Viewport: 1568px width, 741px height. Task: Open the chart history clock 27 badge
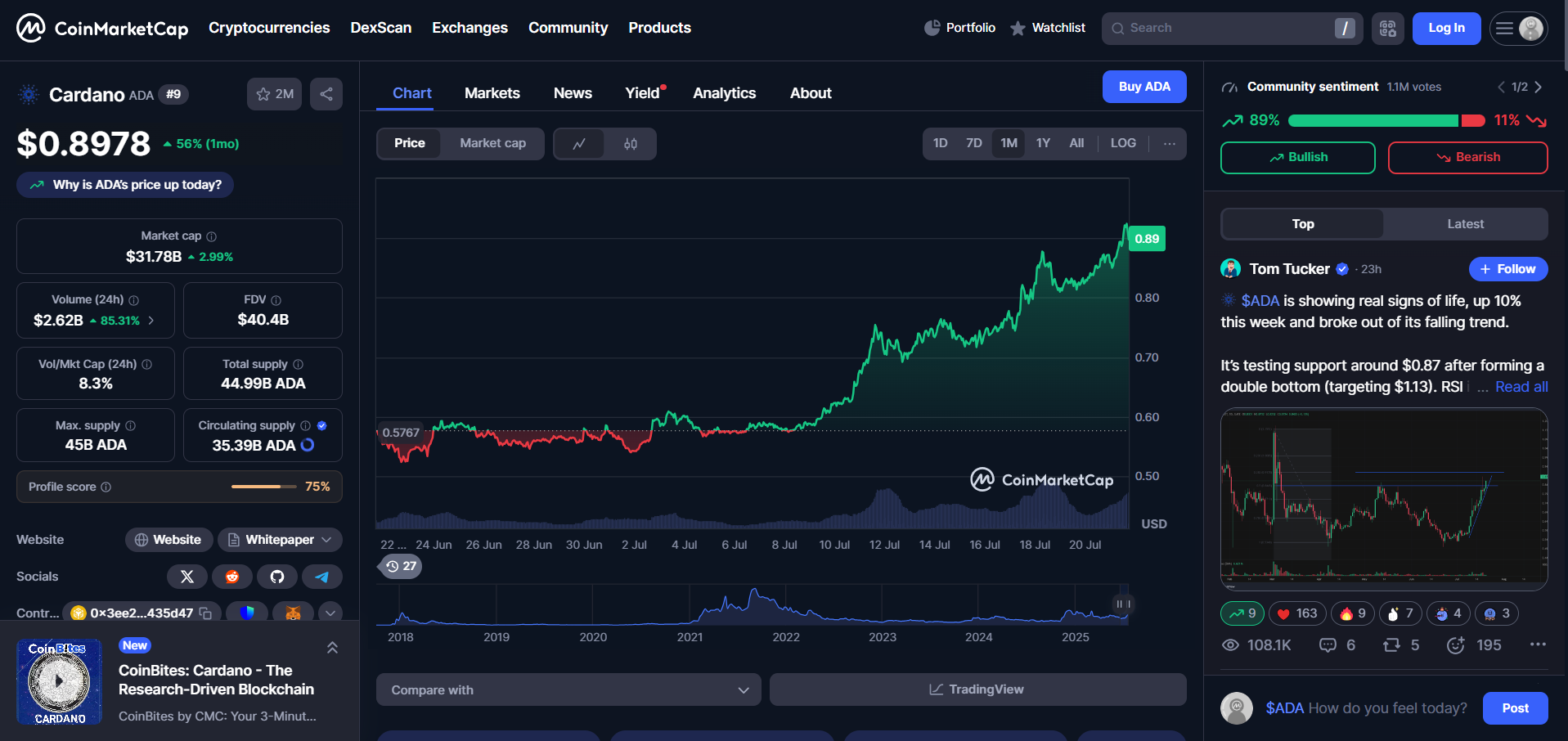pos(401,566)
